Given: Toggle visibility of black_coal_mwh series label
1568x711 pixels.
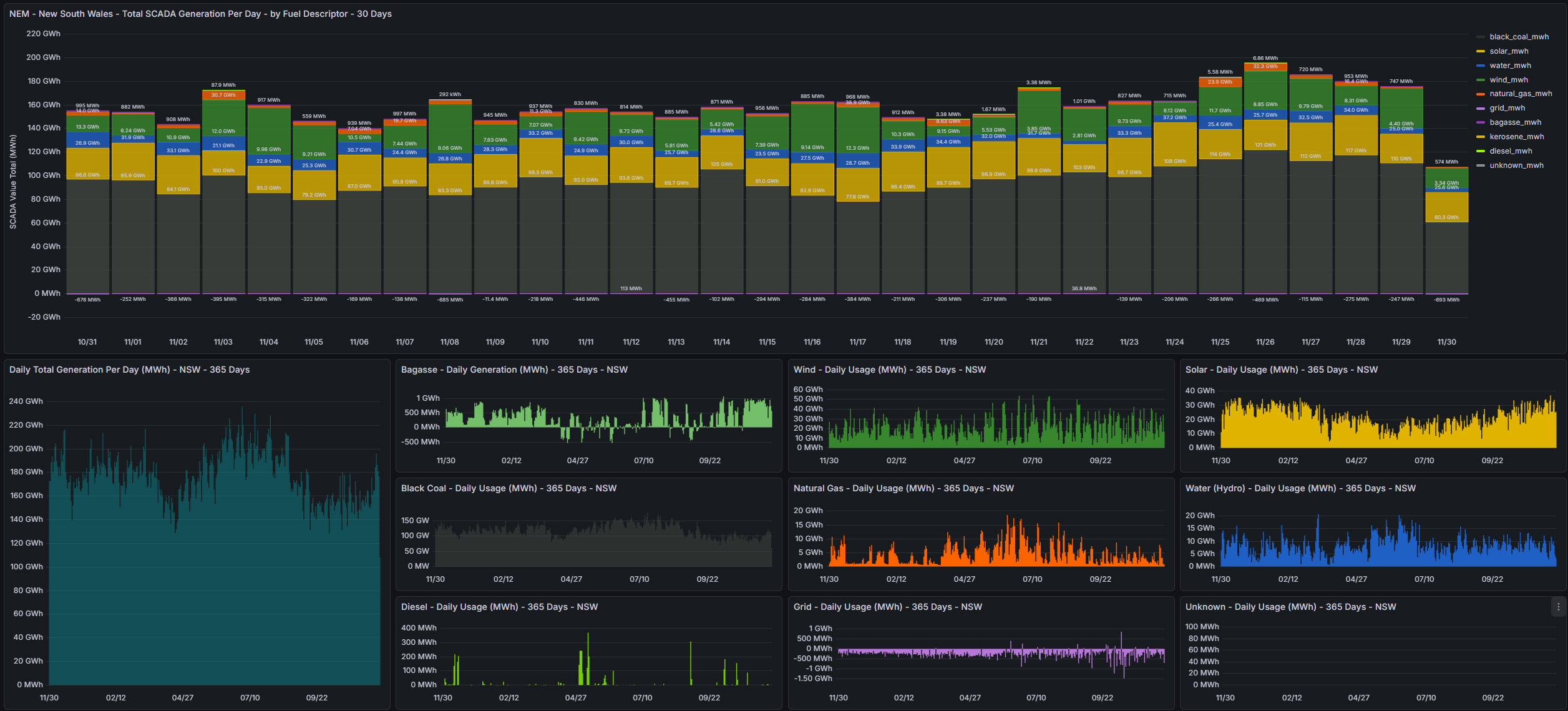Looking at the screenshot, I should coord(1519,37).
